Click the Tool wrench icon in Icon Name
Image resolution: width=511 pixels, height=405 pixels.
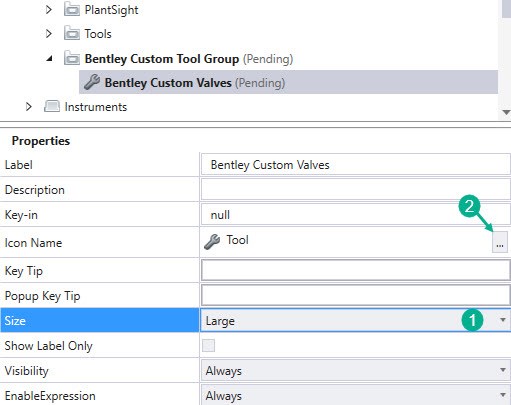pyautogui.click(x=212, y=242)
